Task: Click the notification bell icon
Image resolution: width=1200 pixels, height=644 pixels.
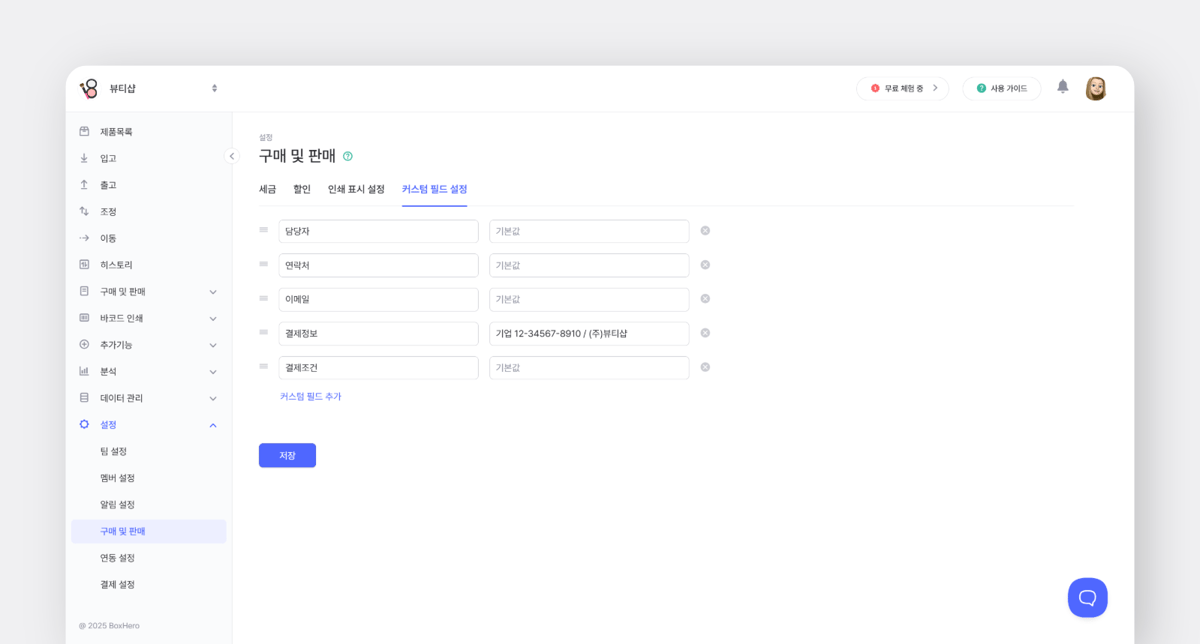Action: click(1062, 88)
